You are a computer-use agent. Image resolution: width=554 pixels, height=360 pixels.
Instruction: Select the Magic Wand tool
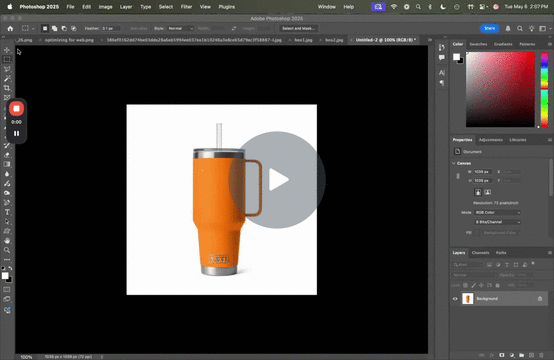pyautogui.click(x=7, y=78)
